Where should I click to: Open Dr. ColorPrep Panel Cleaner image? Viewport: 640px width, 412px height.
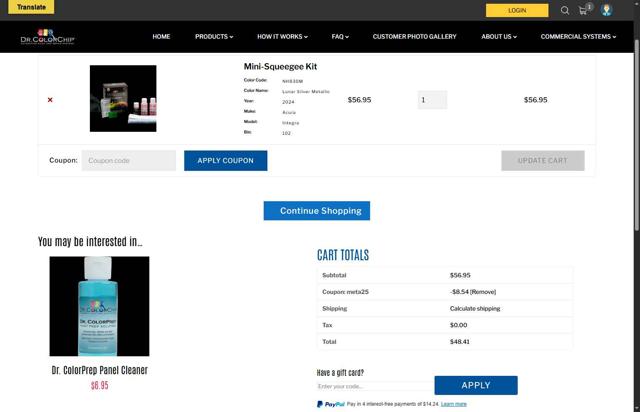tap(99, 306)
